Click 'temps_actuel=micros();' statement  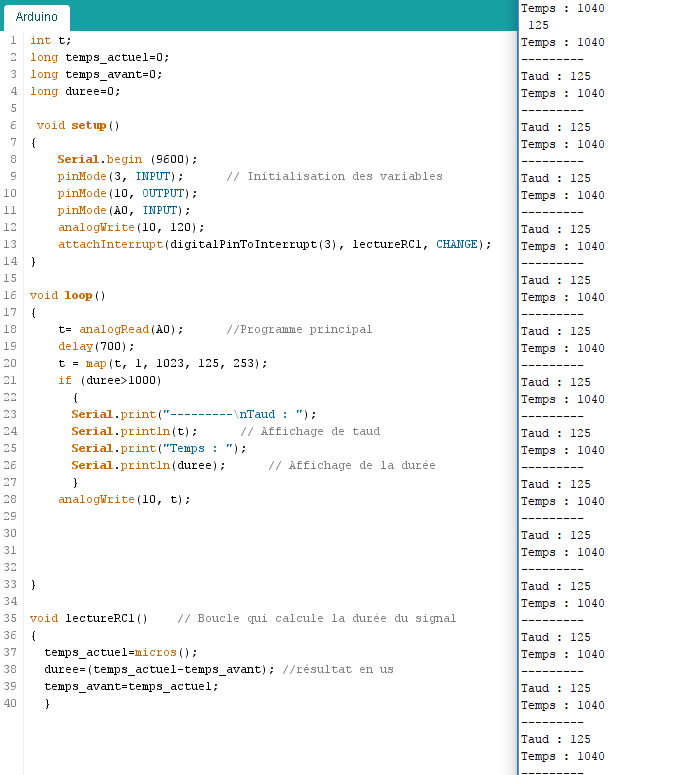pyautogui.click(x=121, y=652)
